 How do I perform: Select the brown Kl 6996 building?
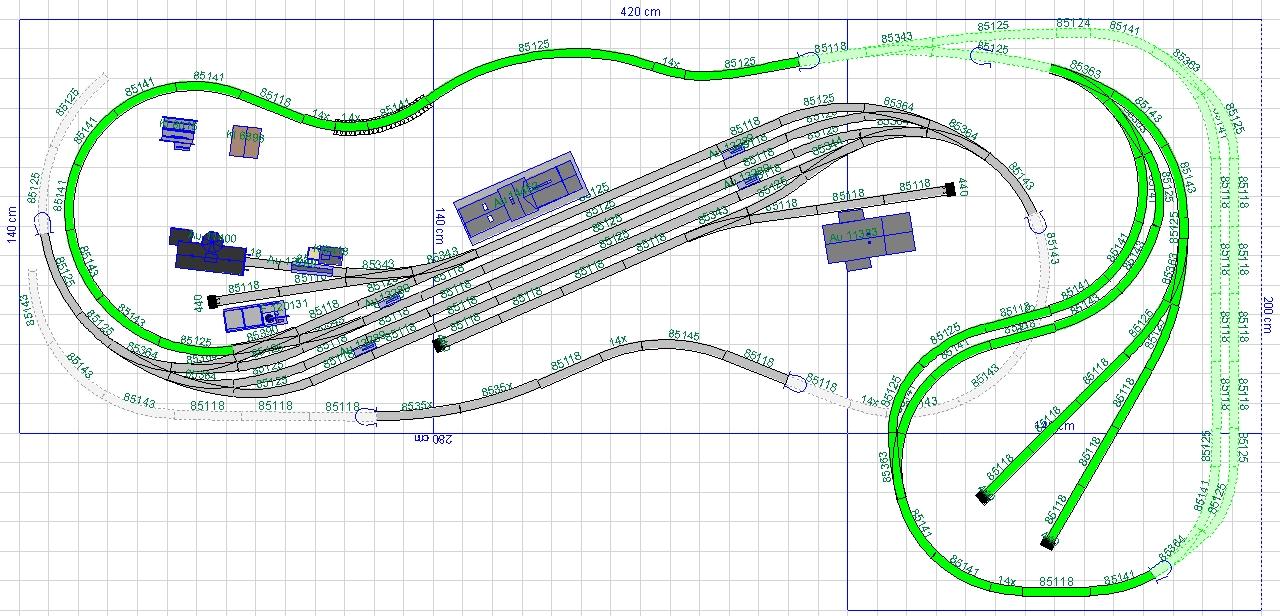245,142
